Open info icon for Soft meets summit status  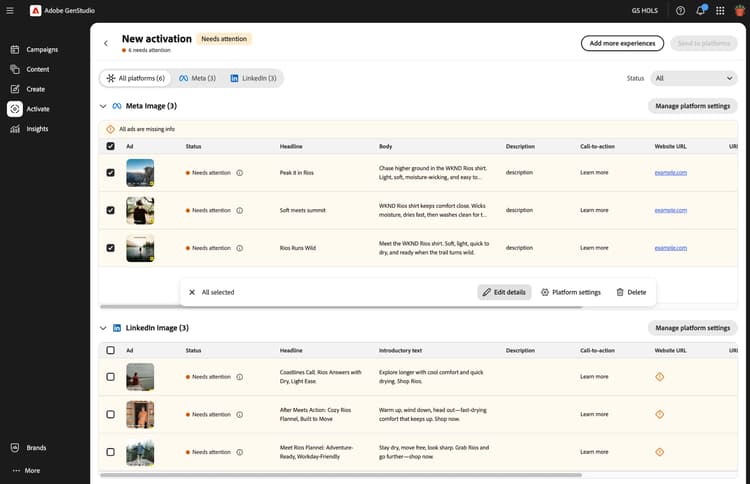pyautogui.click(x=240, y=210)
